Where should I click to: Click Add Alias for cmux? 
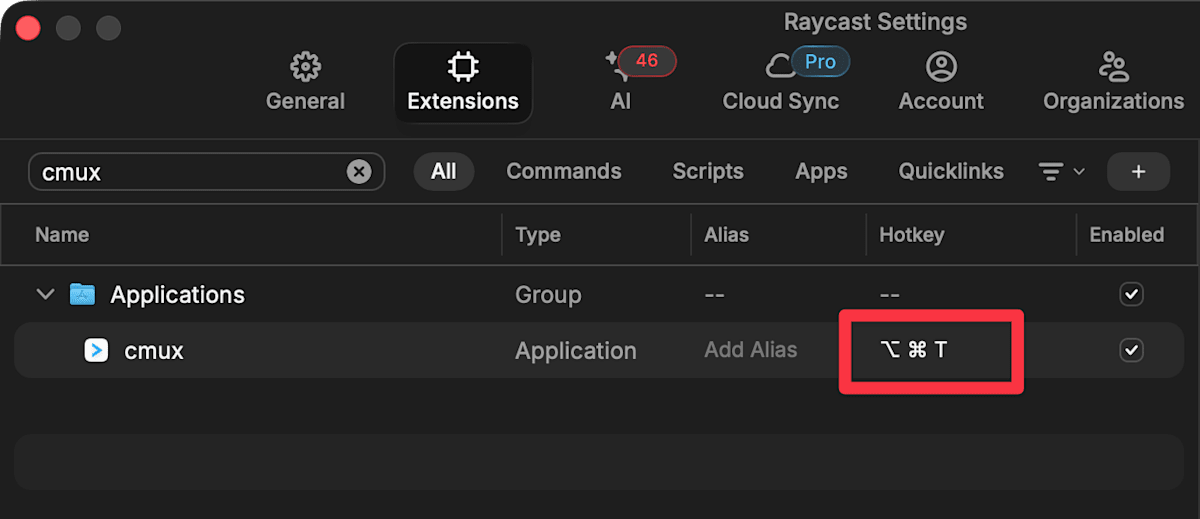751,350
